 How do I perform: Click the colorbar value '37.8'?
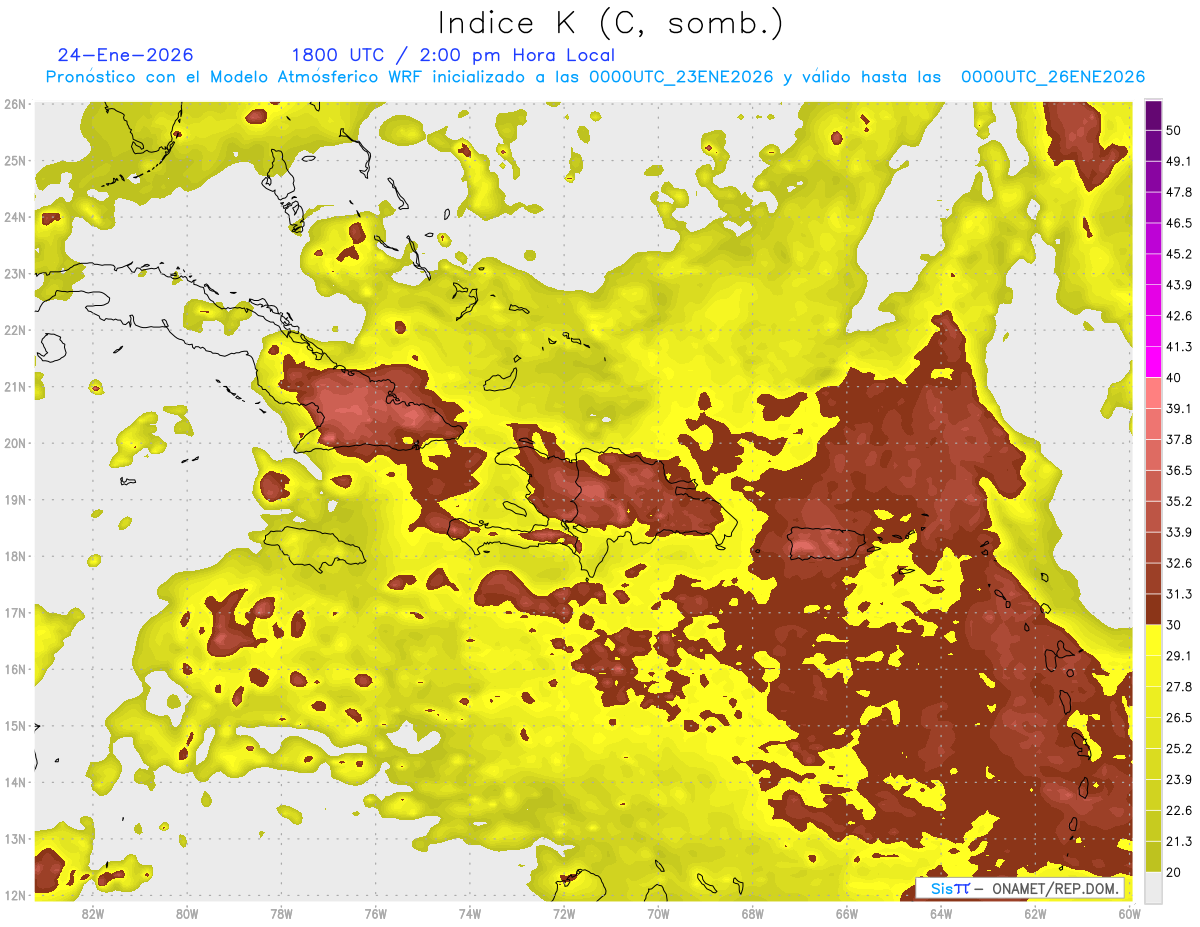tap(1179, 439)
